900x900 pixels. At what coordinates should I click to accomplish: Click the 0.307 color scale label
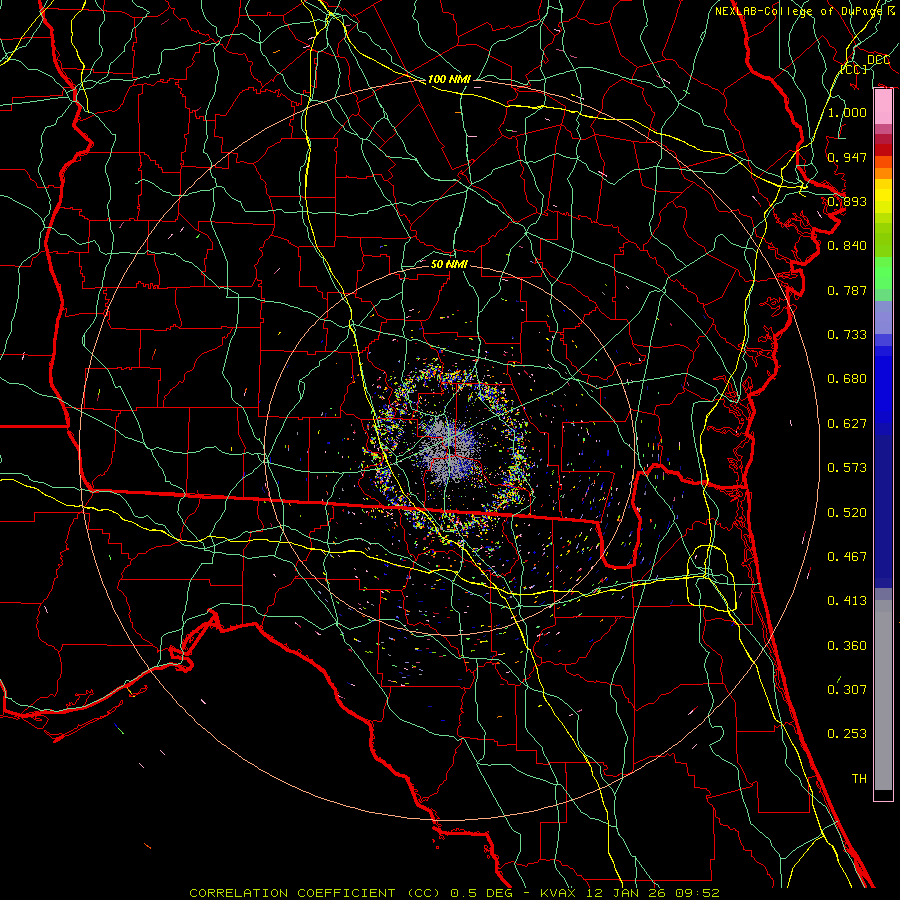[x=847, y=689]
